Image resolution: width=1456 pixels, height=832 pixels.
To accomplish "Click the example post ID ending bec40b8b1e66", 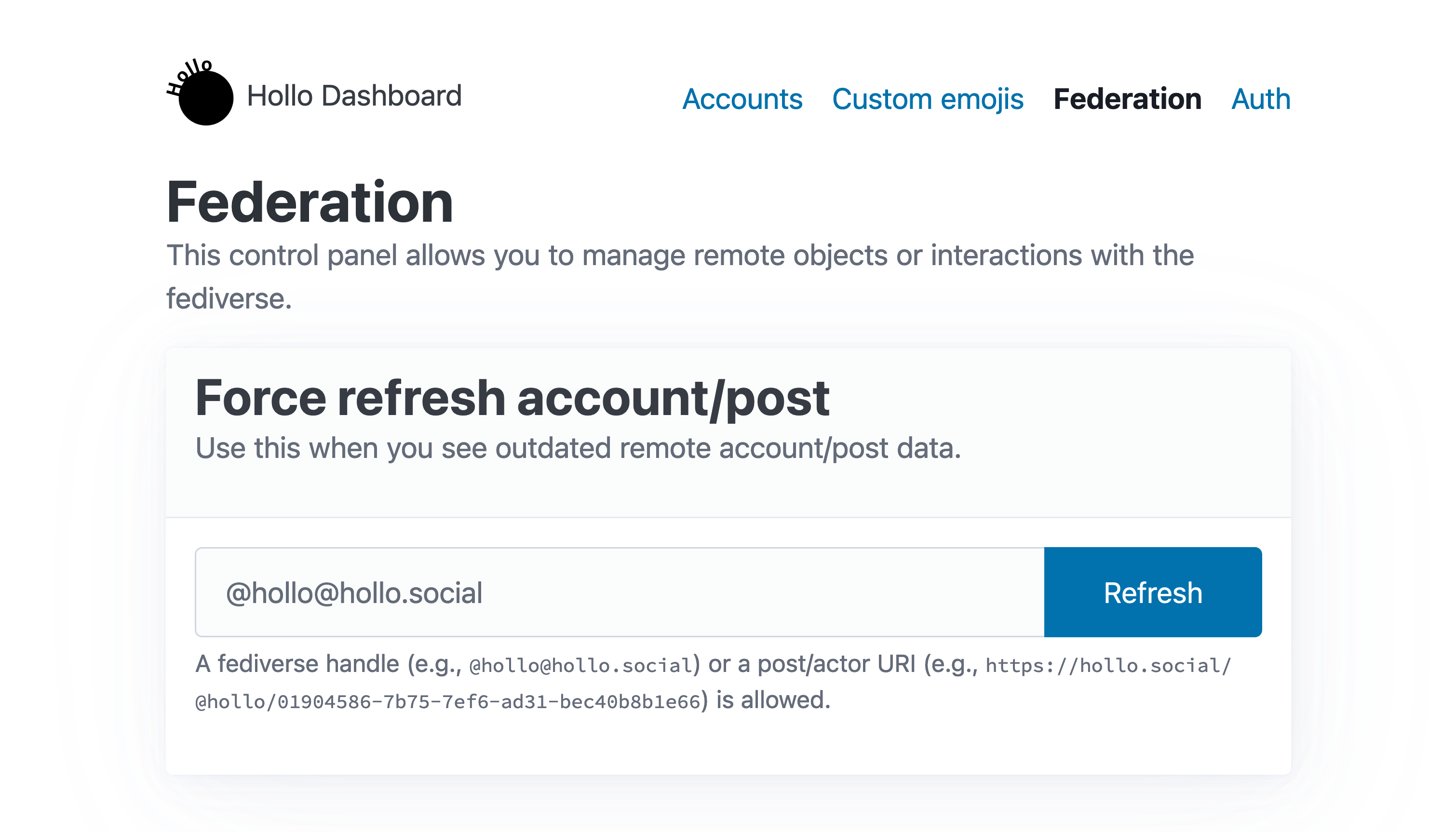I will pos(488,702).
